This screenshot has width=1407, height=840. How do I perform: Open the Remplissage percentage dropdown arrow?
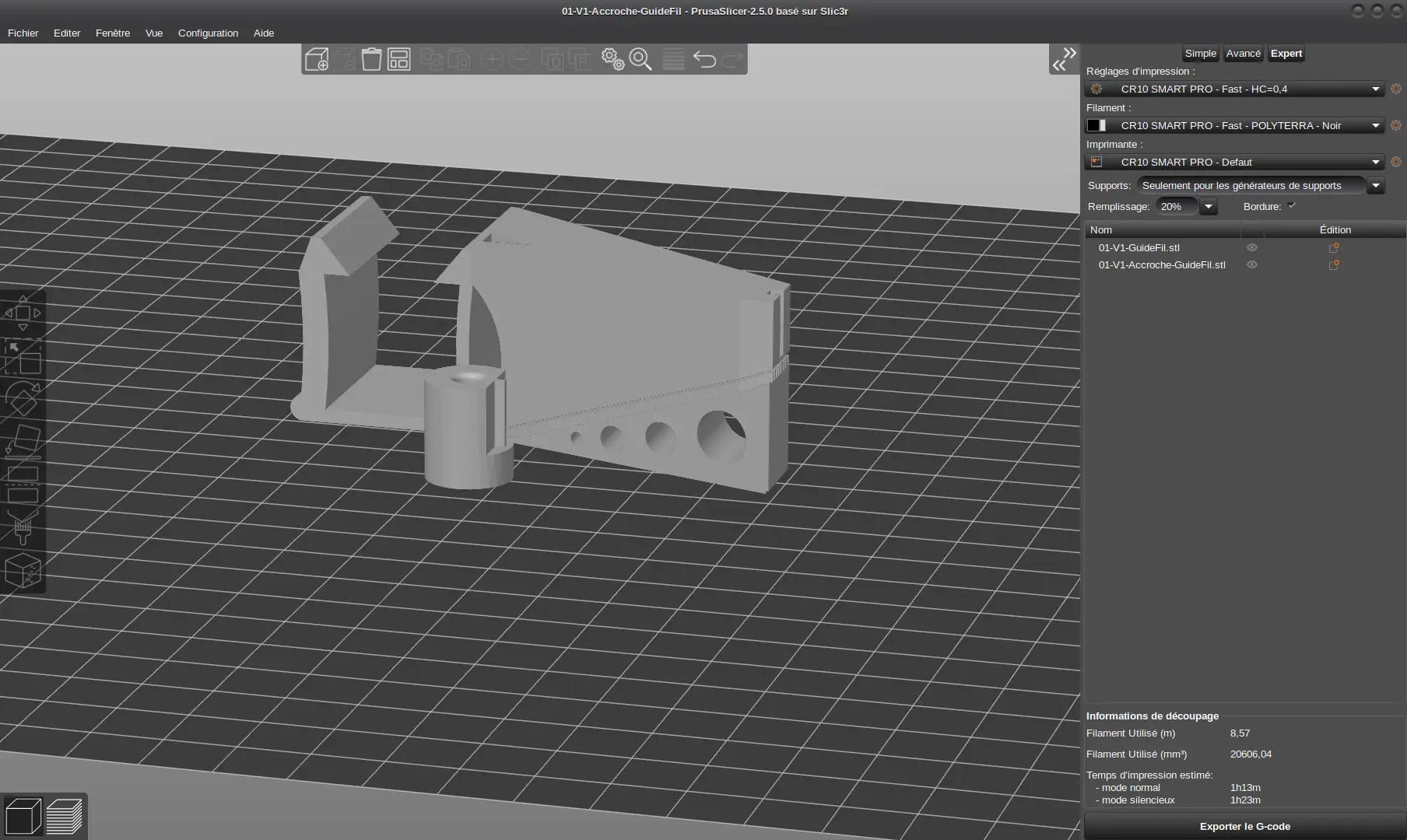pos(1208,207)
